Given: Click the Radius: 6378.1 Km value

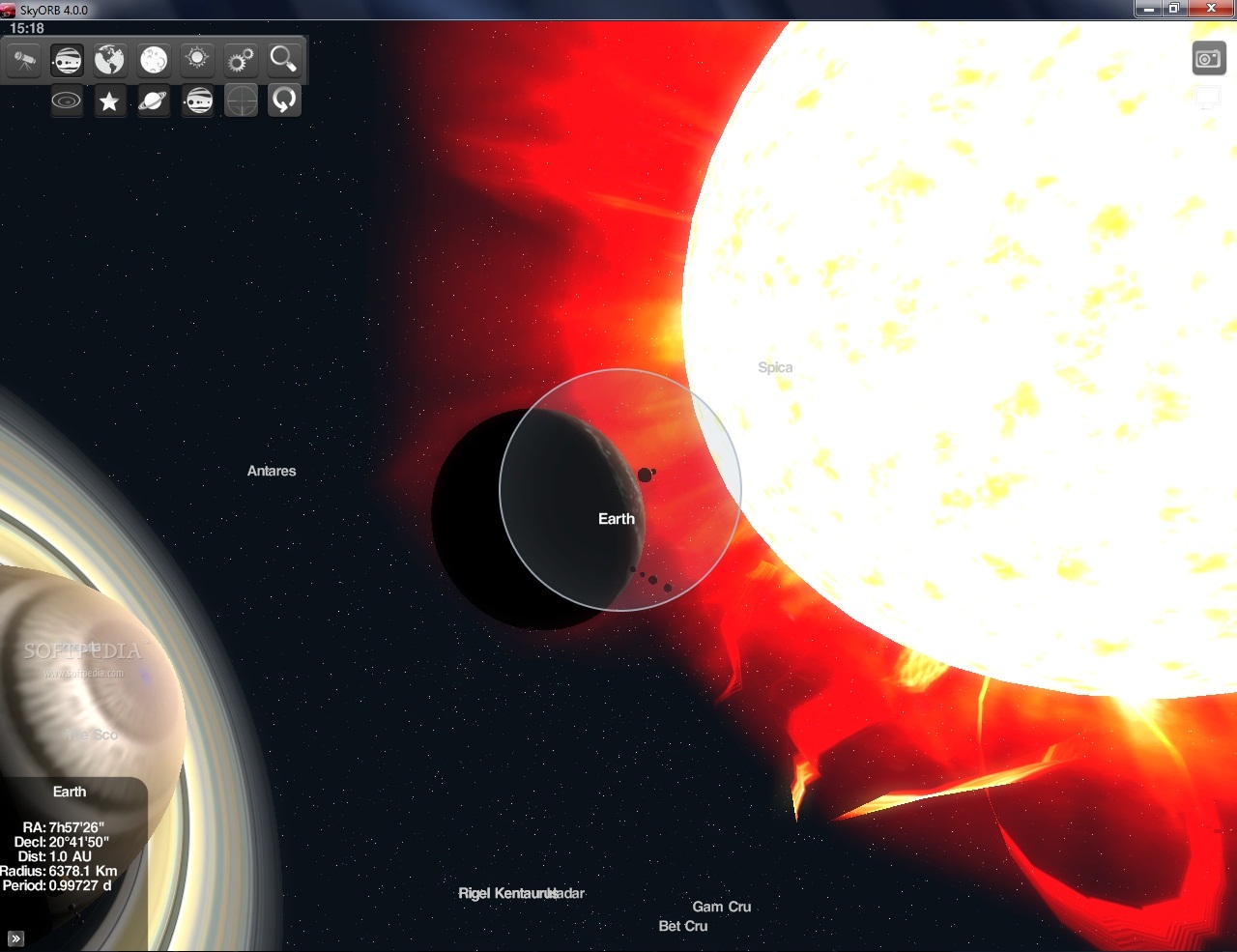Looking at the screenshot, I should click(x=58, y=871).
